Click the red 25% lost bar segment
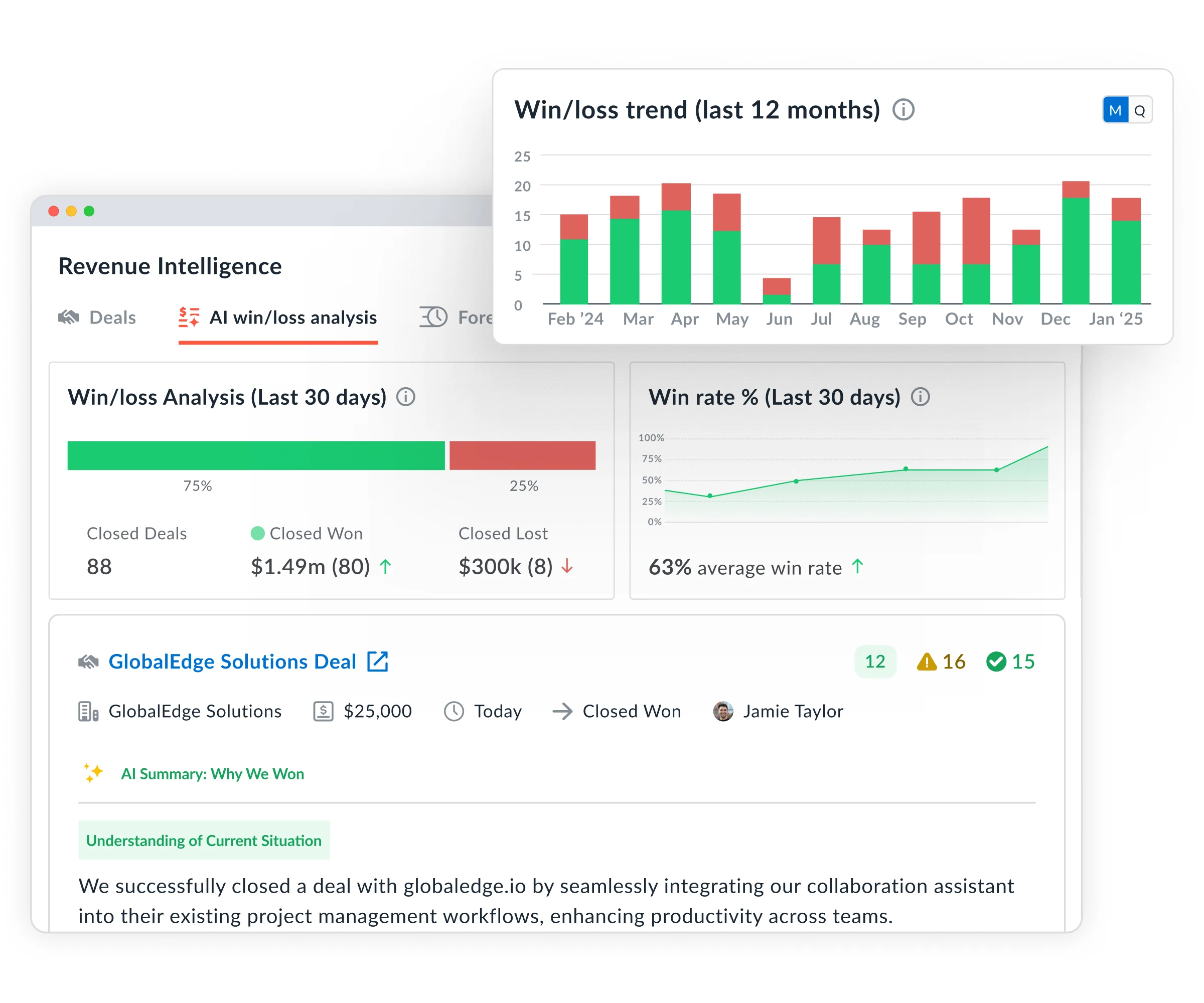This screenshot has height=1003, width=1204. click(522, 456)
